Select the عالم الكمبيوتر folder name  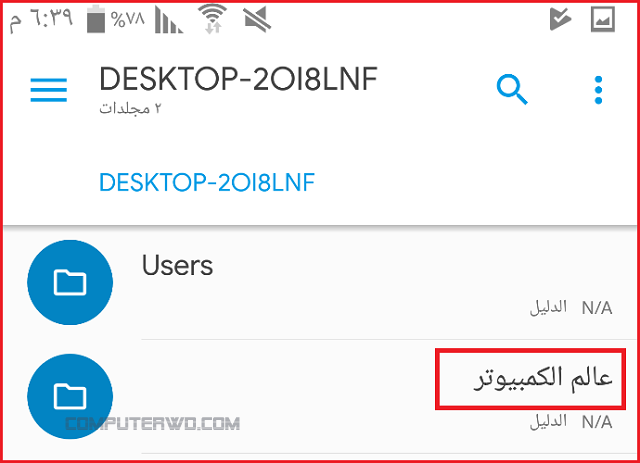tap(543, 378)
